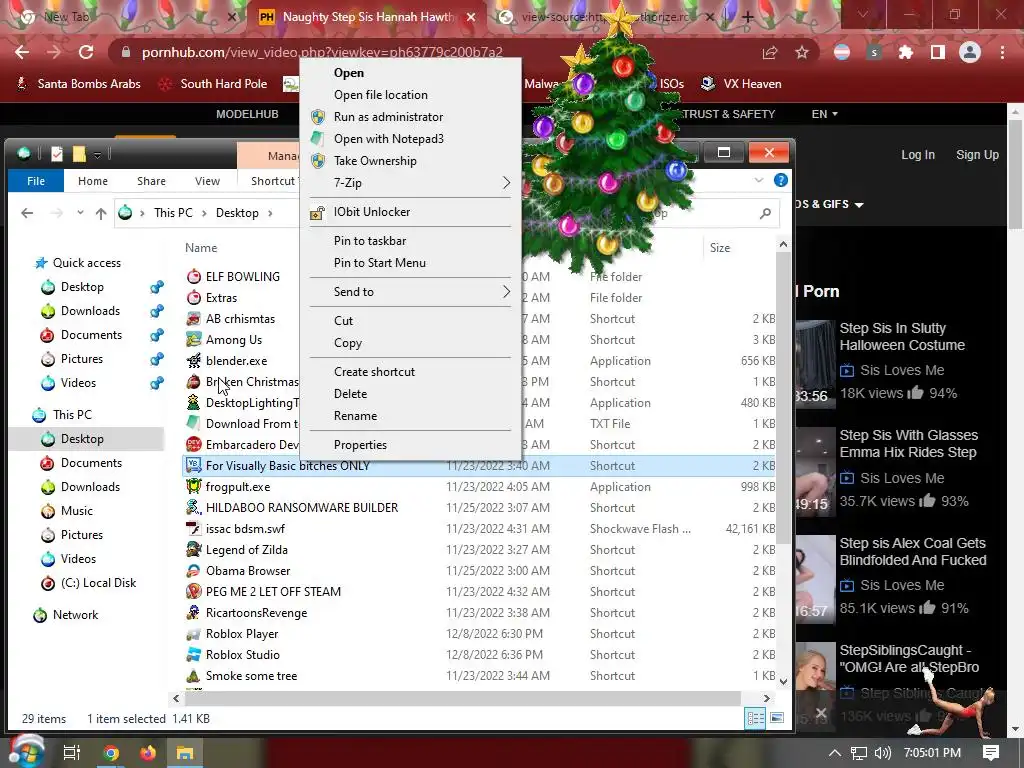Open the network icon in system tray
Viewport: 1024px width, 768px height.
click(x=859, y=753)
